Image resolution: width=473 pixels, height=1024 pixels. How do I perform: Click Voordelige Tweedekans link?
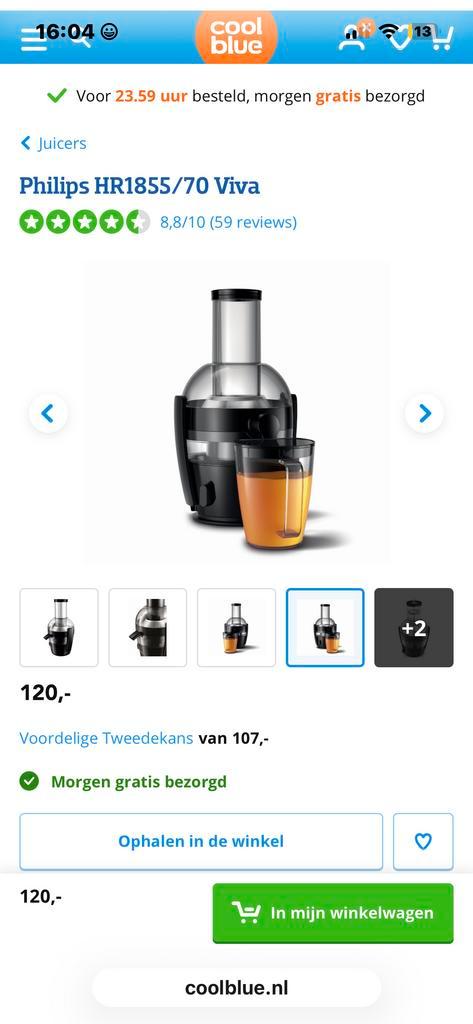click(x=106, y=739)
